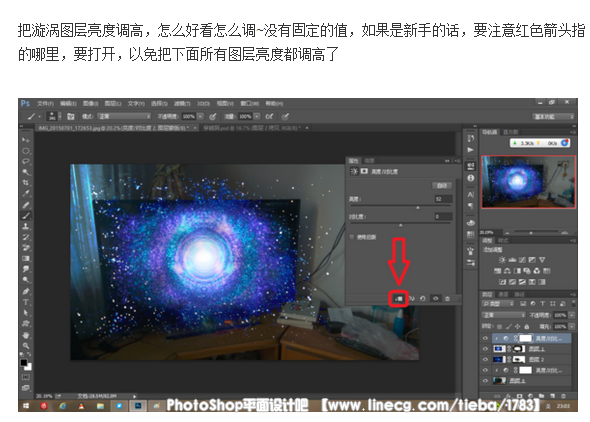Open the brush opacity dropdown arrow
The height and width of the screenshot is (422, 590).
[201, 116]
